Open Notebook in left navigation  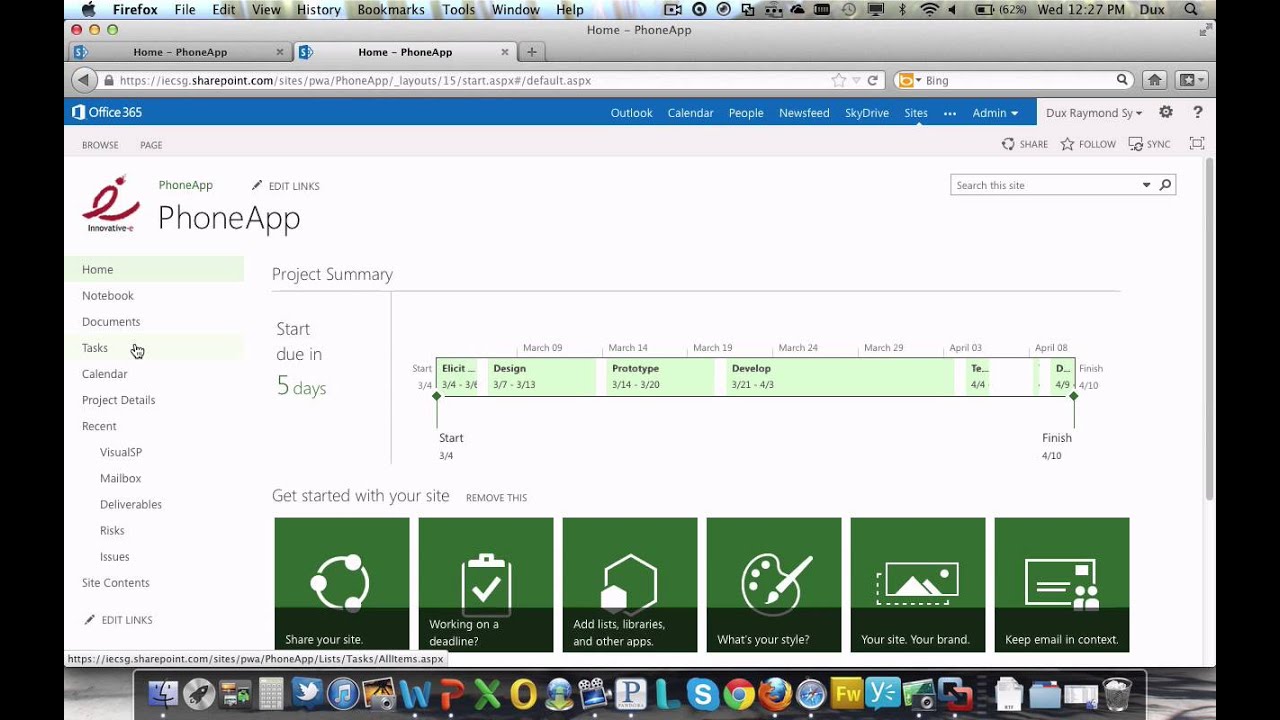click(107, 296)
